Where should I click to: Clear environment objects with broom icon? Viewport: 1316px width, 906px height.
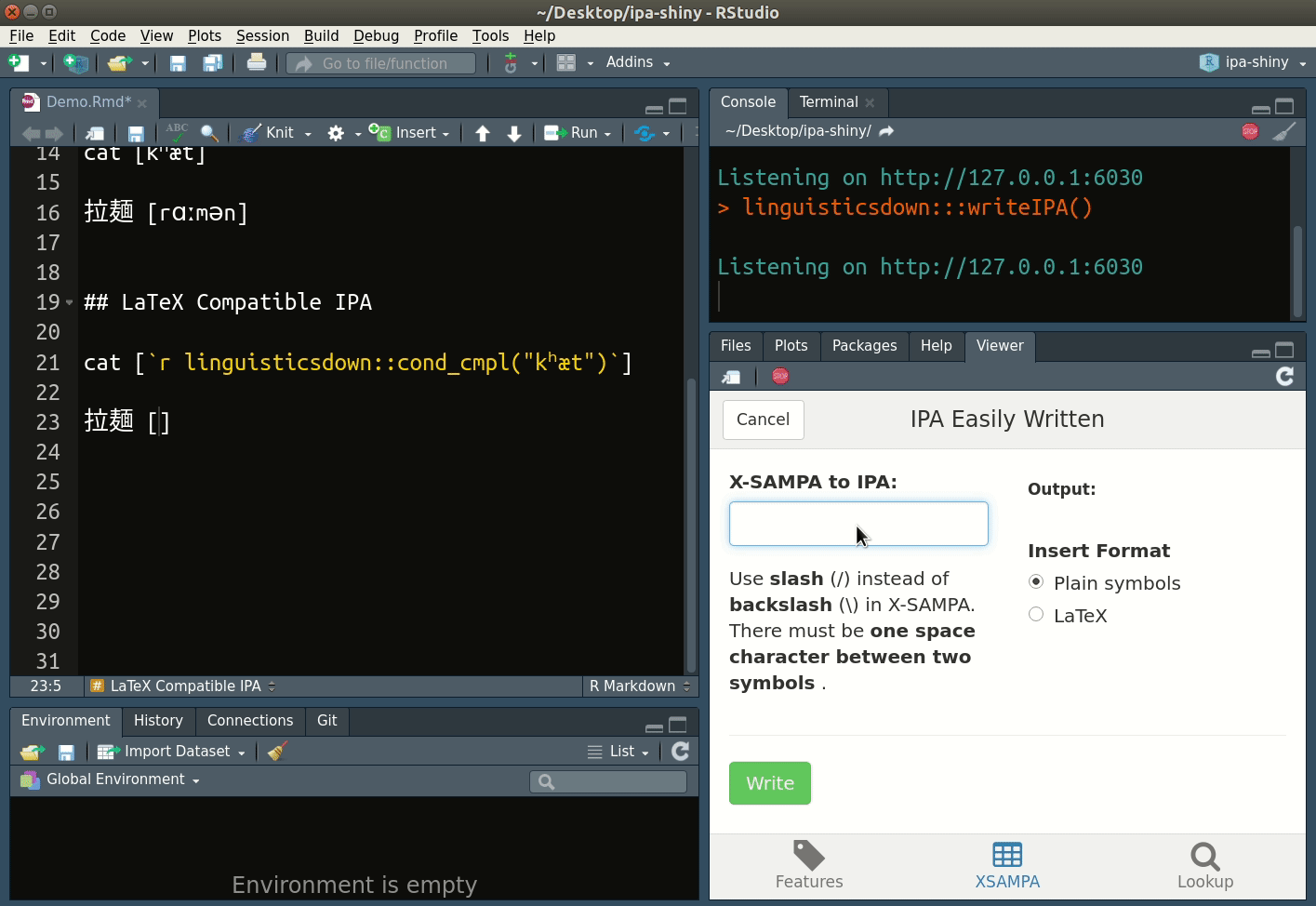[x=277, y=752]
